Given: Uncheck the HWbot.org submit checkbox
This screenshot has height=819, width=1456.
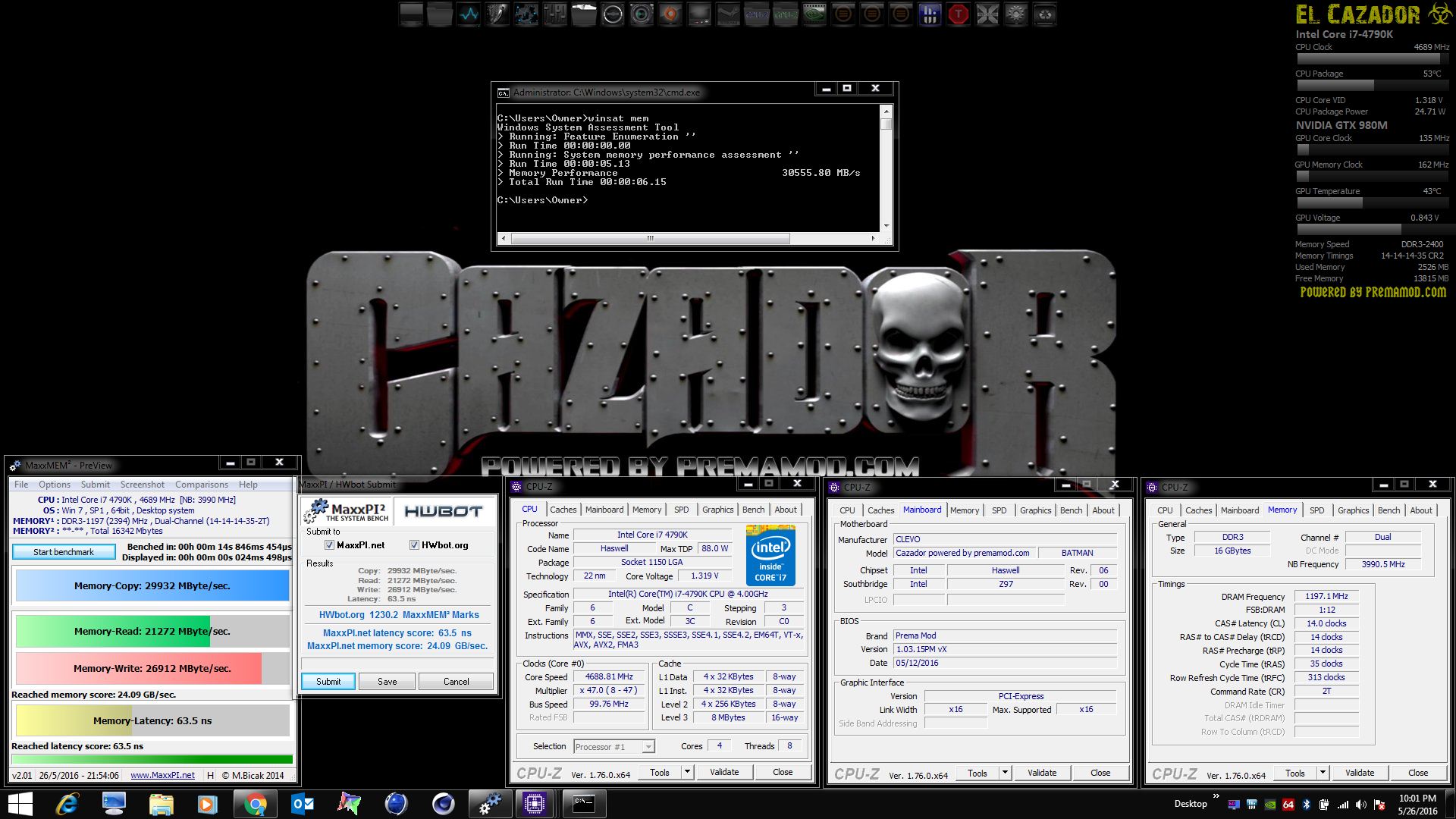Looking at the screenshot, I should [414, 545].
